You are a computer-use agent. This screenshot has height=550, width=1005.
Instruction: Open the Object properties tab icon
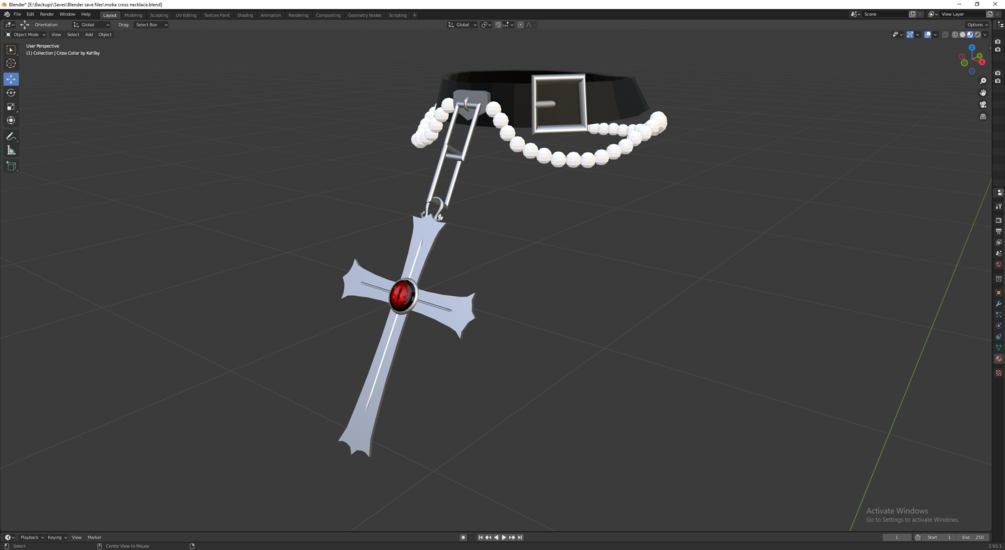click(x=999, y=292)
